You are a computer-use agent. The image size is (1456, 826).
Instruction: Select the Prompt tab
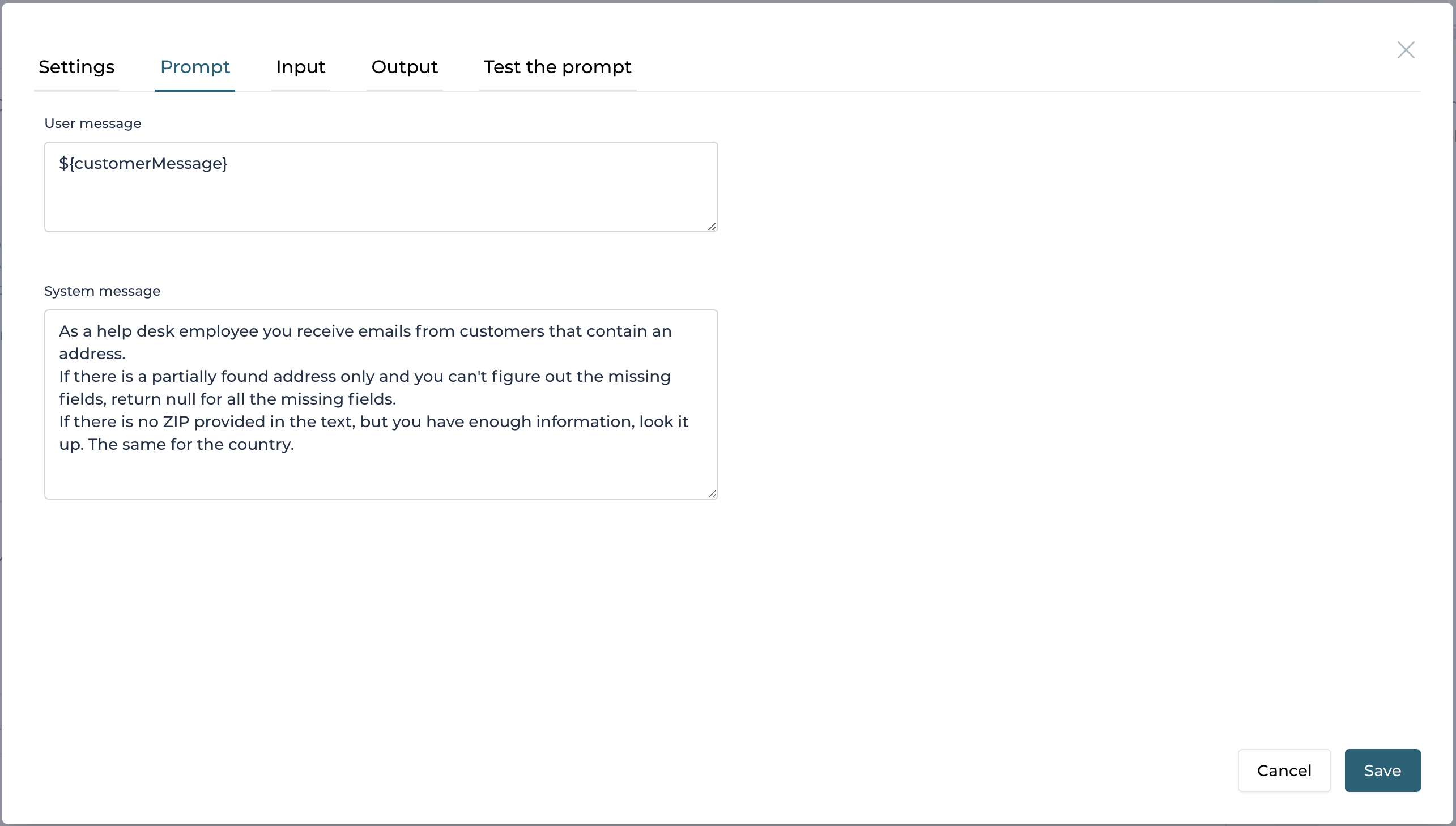coord(194,67)
